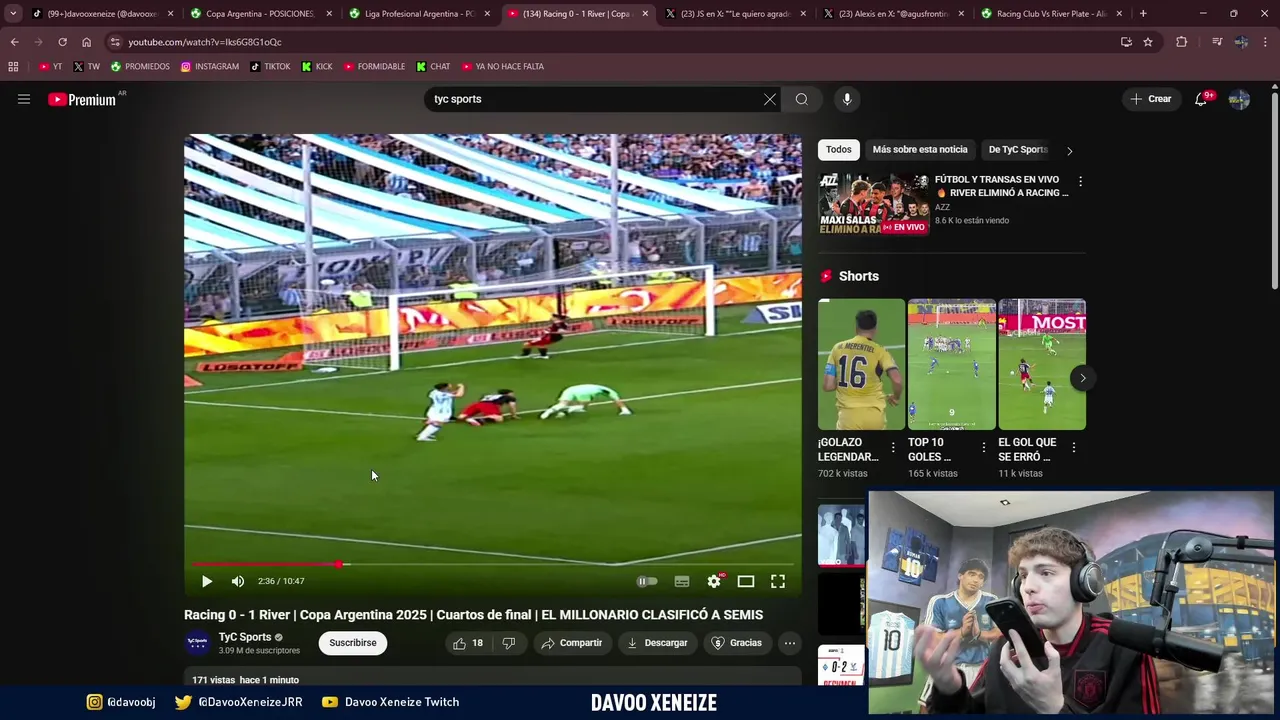Image resolution: width=1280 pixels, height=720 pixels.
Task: Enter full screen mode
Action: tap(778, 581)
